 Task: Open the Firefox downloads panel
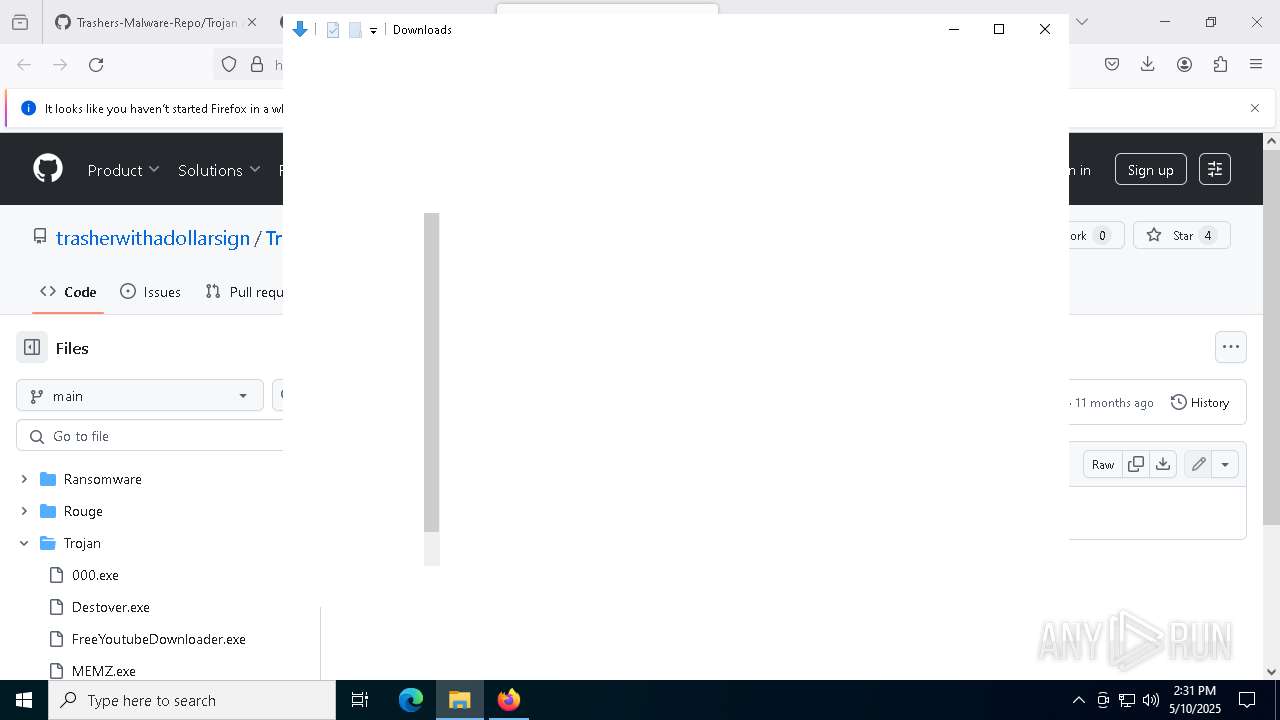pos(1148,64)
